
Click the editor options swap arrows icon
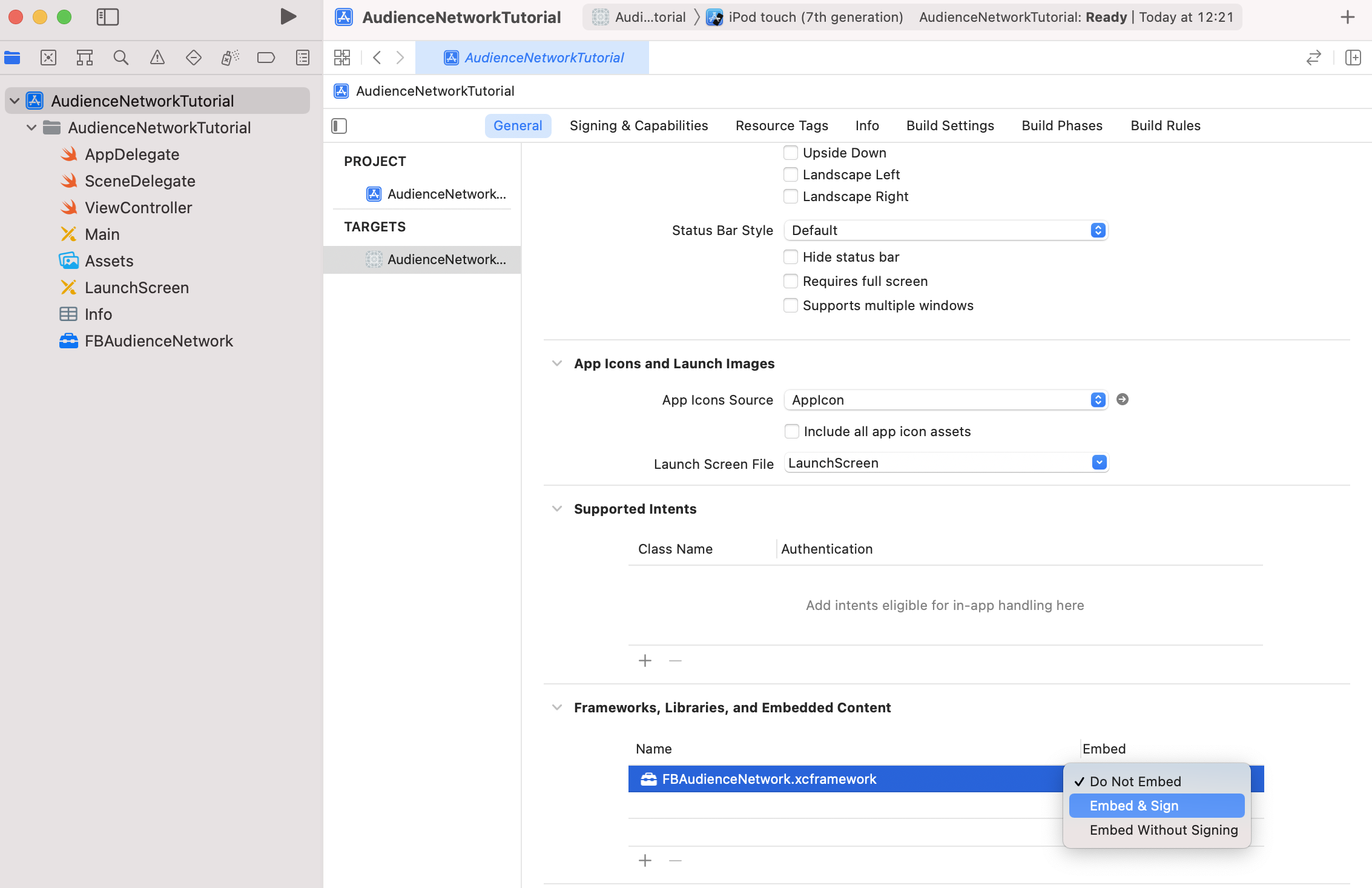coord(1314,58)
